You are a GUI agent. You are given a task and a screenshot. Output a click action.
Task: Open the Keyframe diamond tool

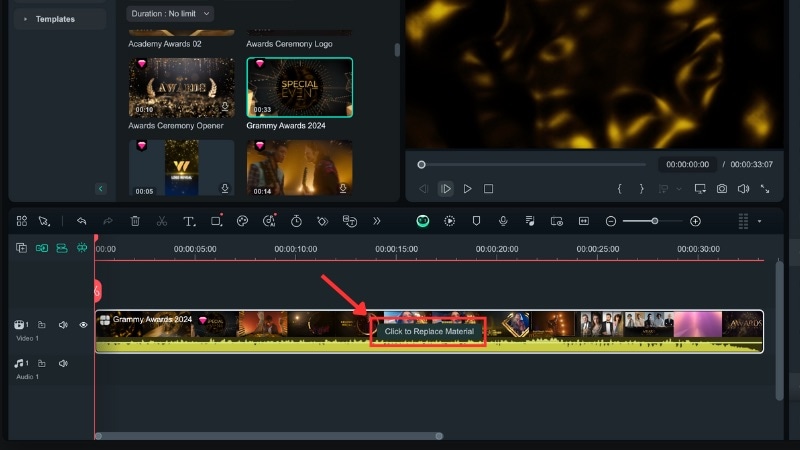click(x=322, y=221)
